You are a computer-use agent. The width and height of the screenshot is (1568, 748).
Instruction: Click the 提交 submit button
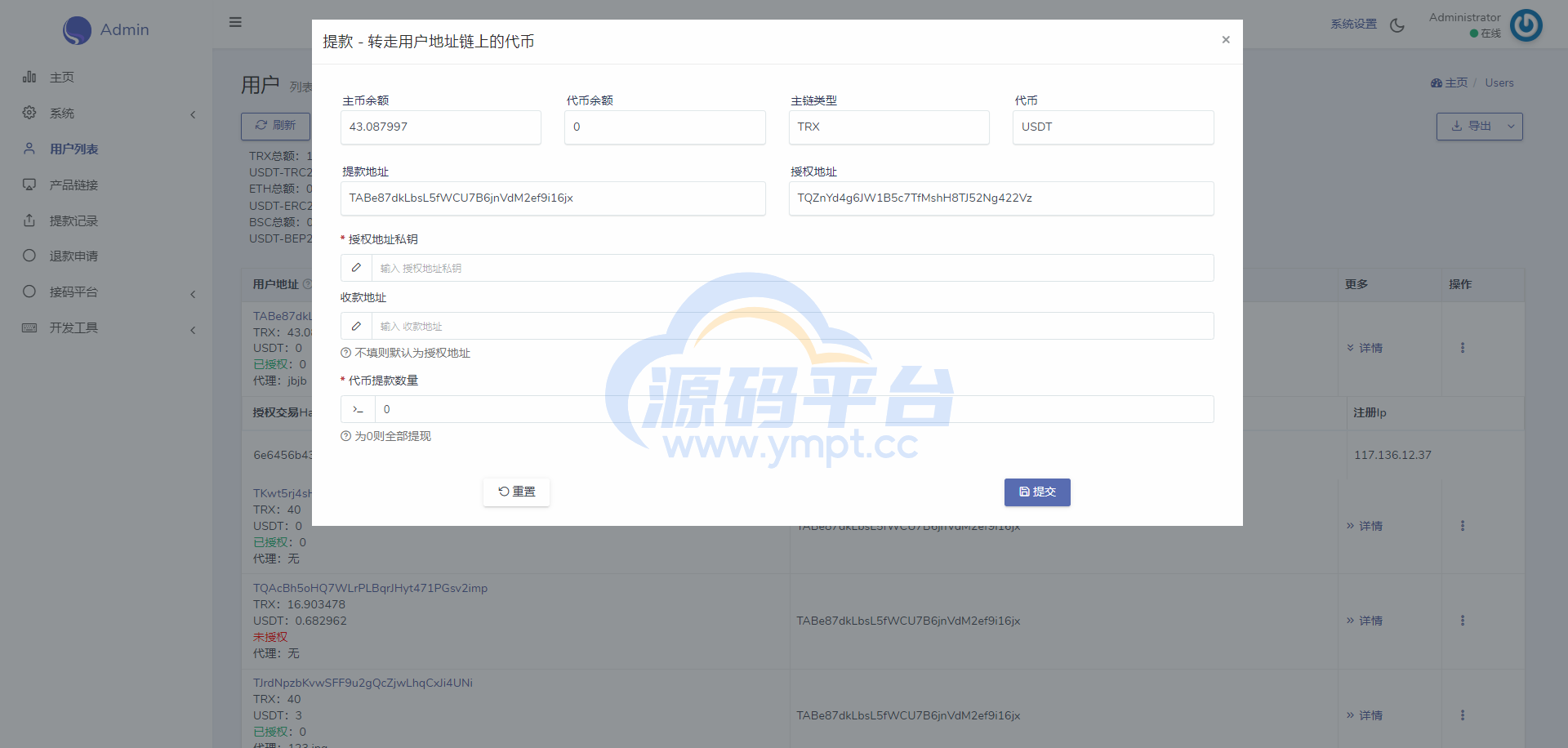point(1037,492)
